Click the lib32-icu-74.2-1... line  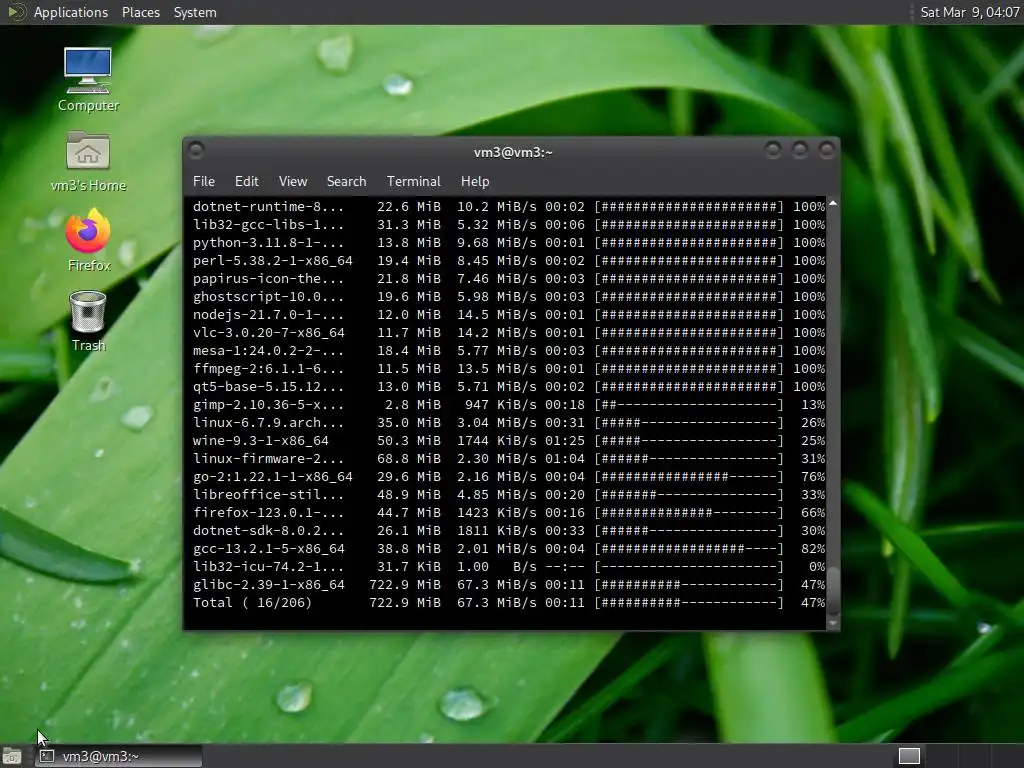(x=509, y=567)
